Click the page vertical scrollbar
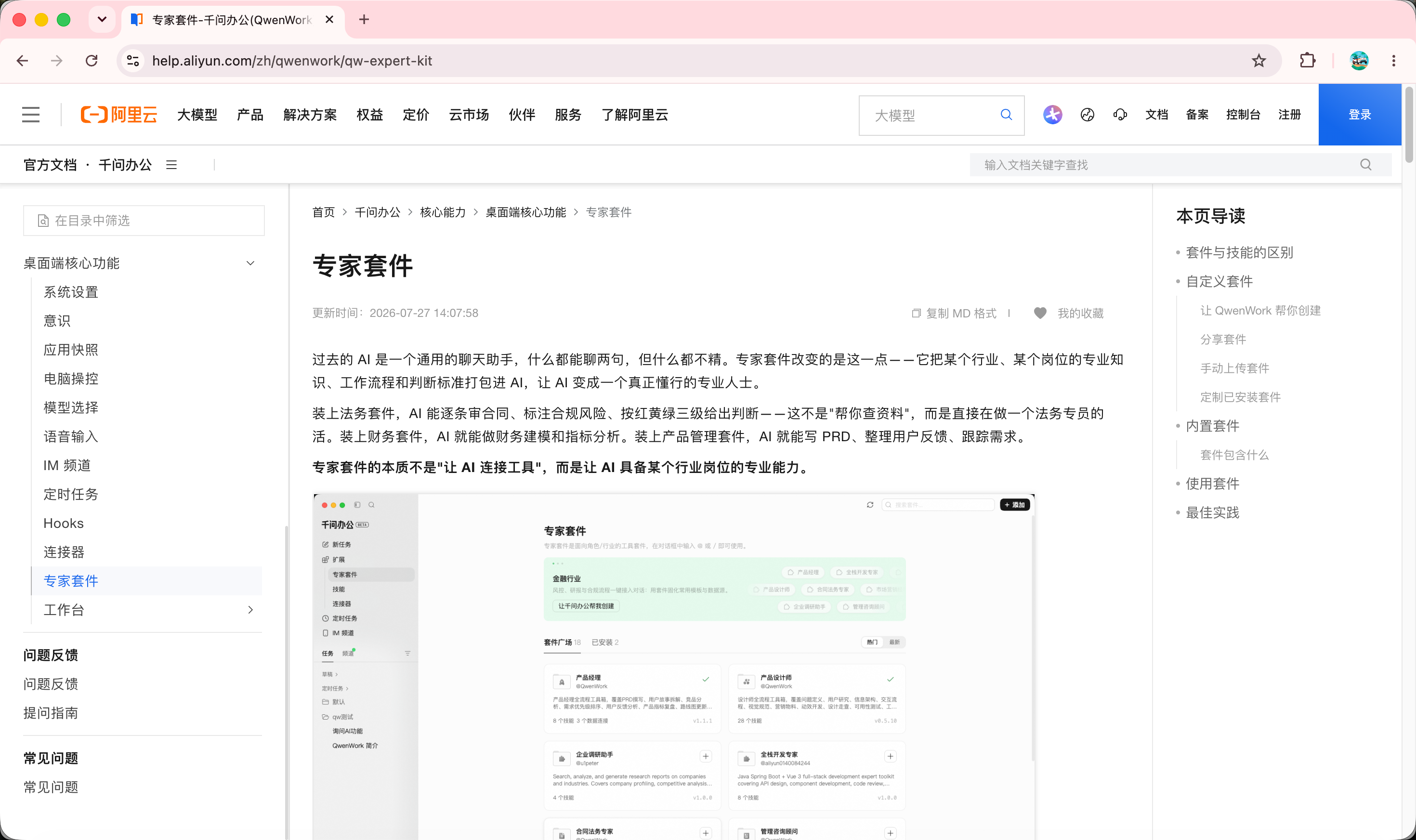 click(1409, 125)
